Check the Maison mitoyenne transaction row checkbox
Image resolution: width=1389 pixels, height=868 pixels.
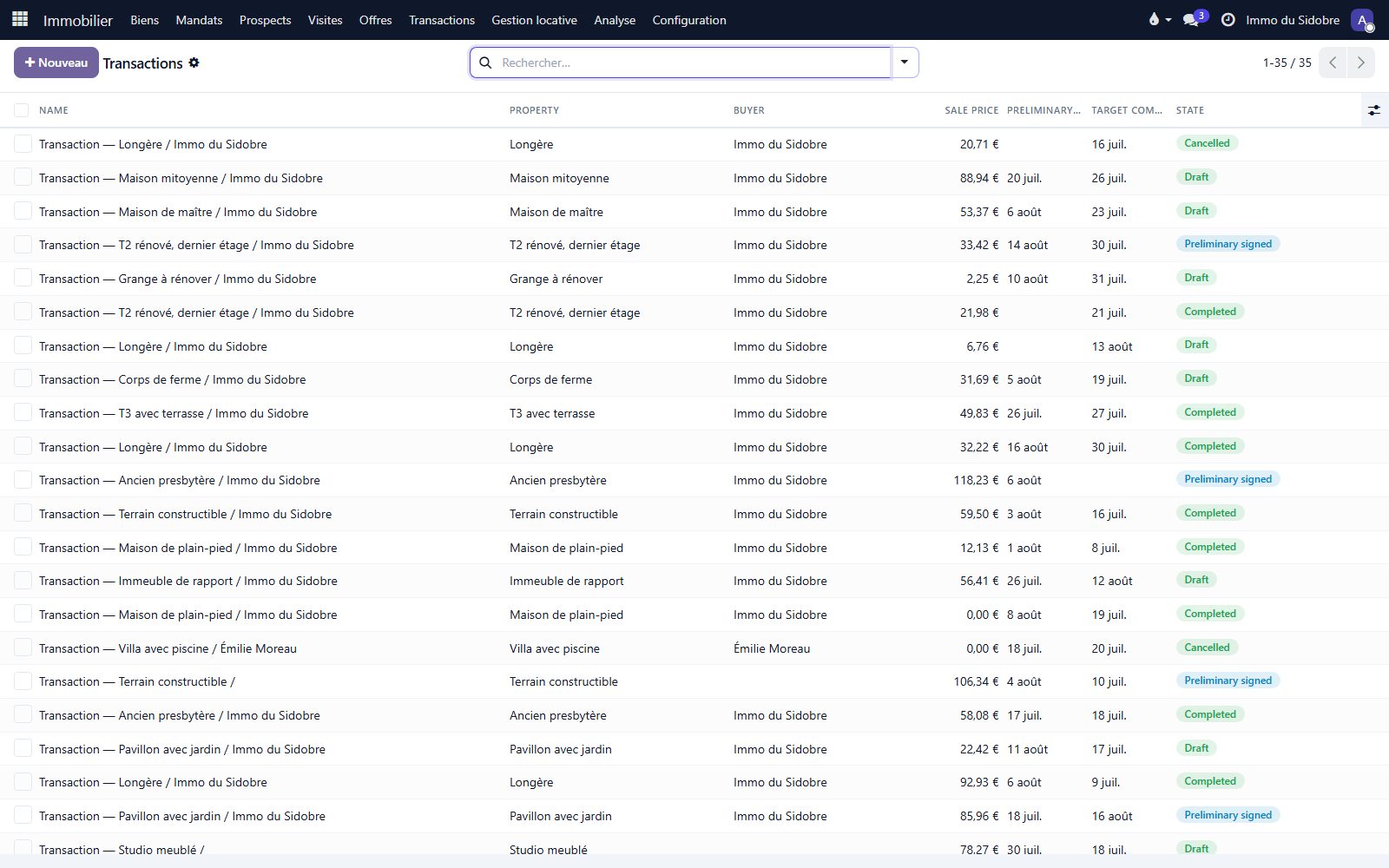pos(23,177)
